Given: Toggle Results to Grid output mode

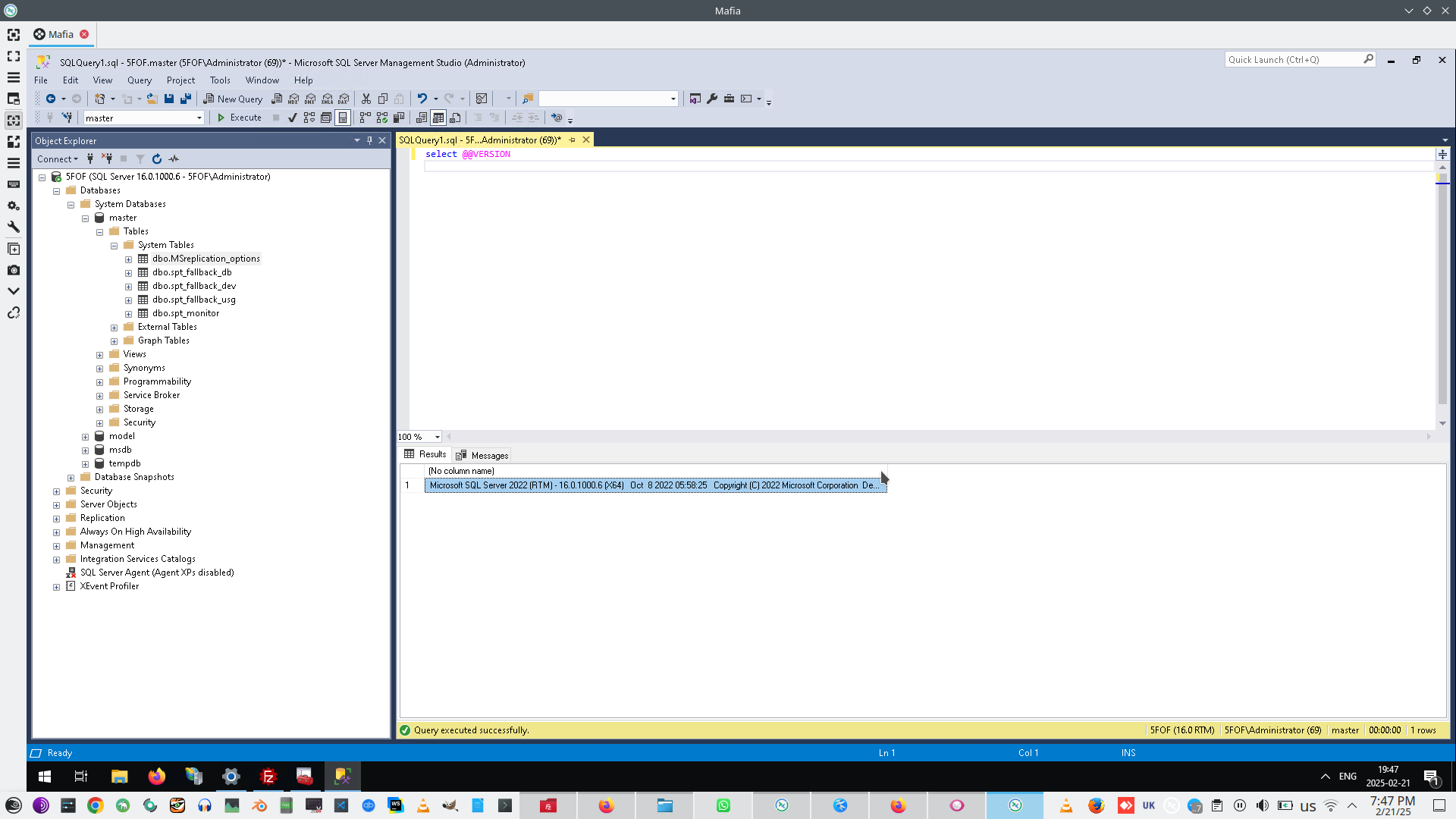Looking at the screenshot, I should 438,118.
